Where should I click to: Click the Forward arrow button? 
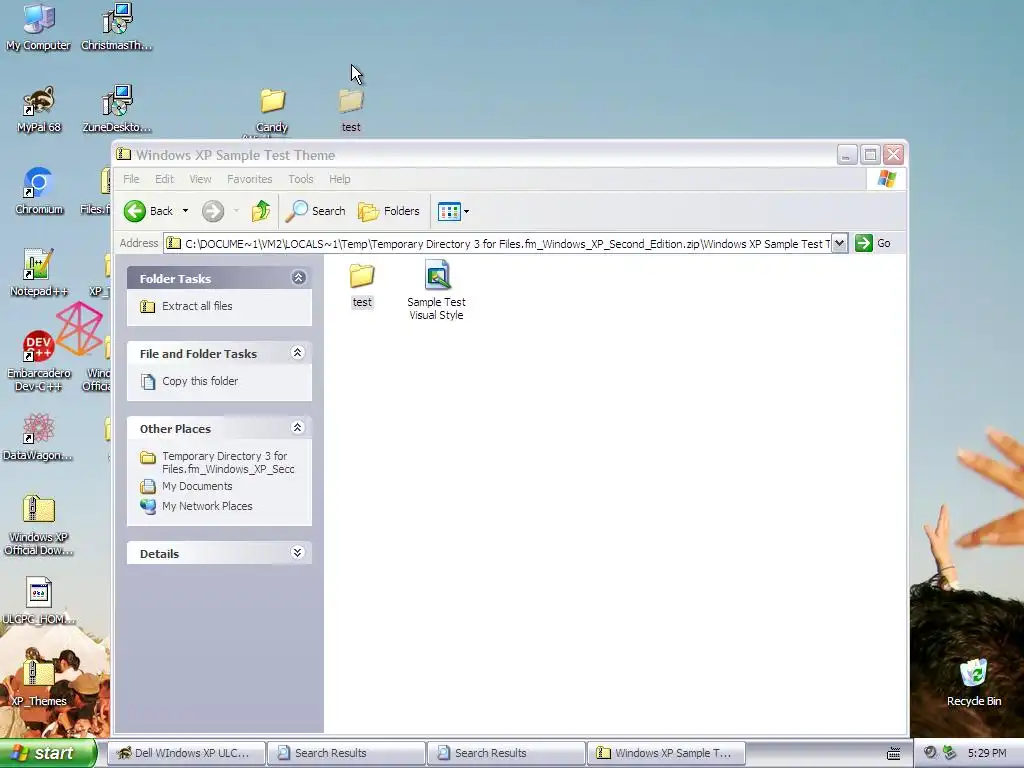(213, 211)
